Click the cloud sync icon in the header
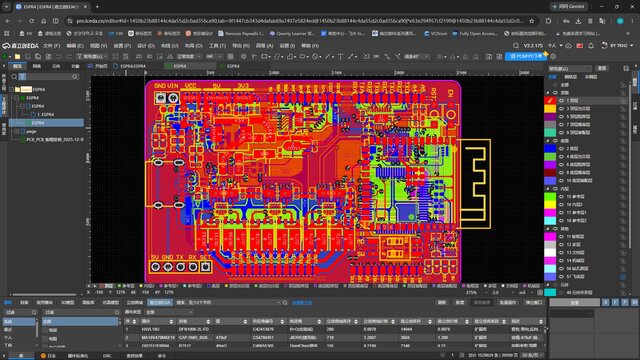640x360 pixels. click(x=569, y=46)
